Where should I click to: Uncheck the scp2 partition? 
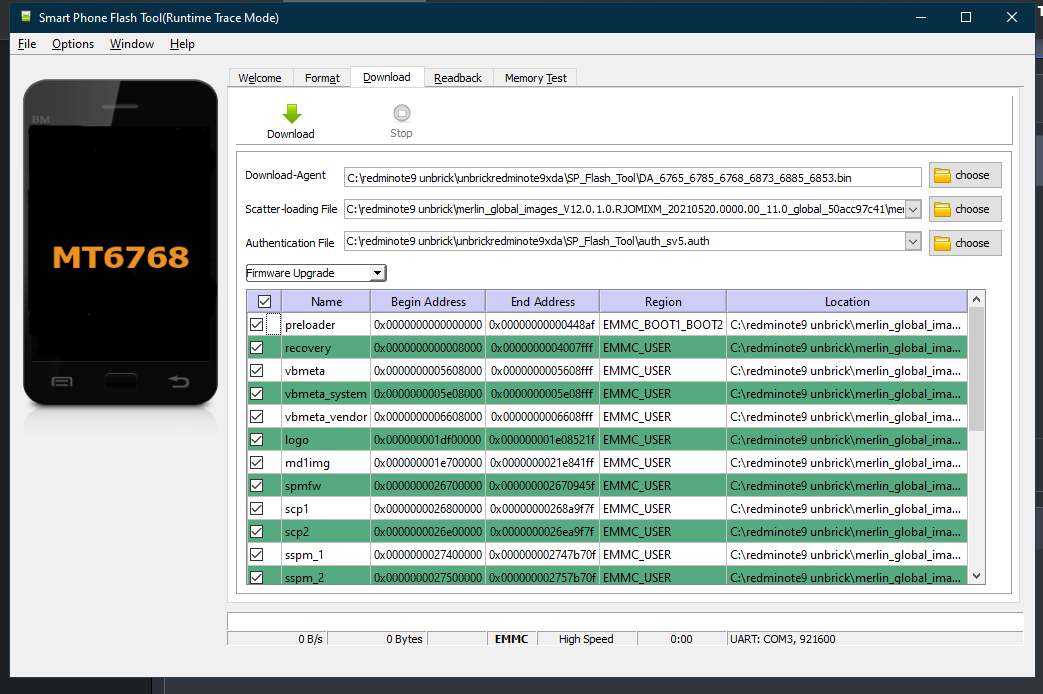coord(256,532)
